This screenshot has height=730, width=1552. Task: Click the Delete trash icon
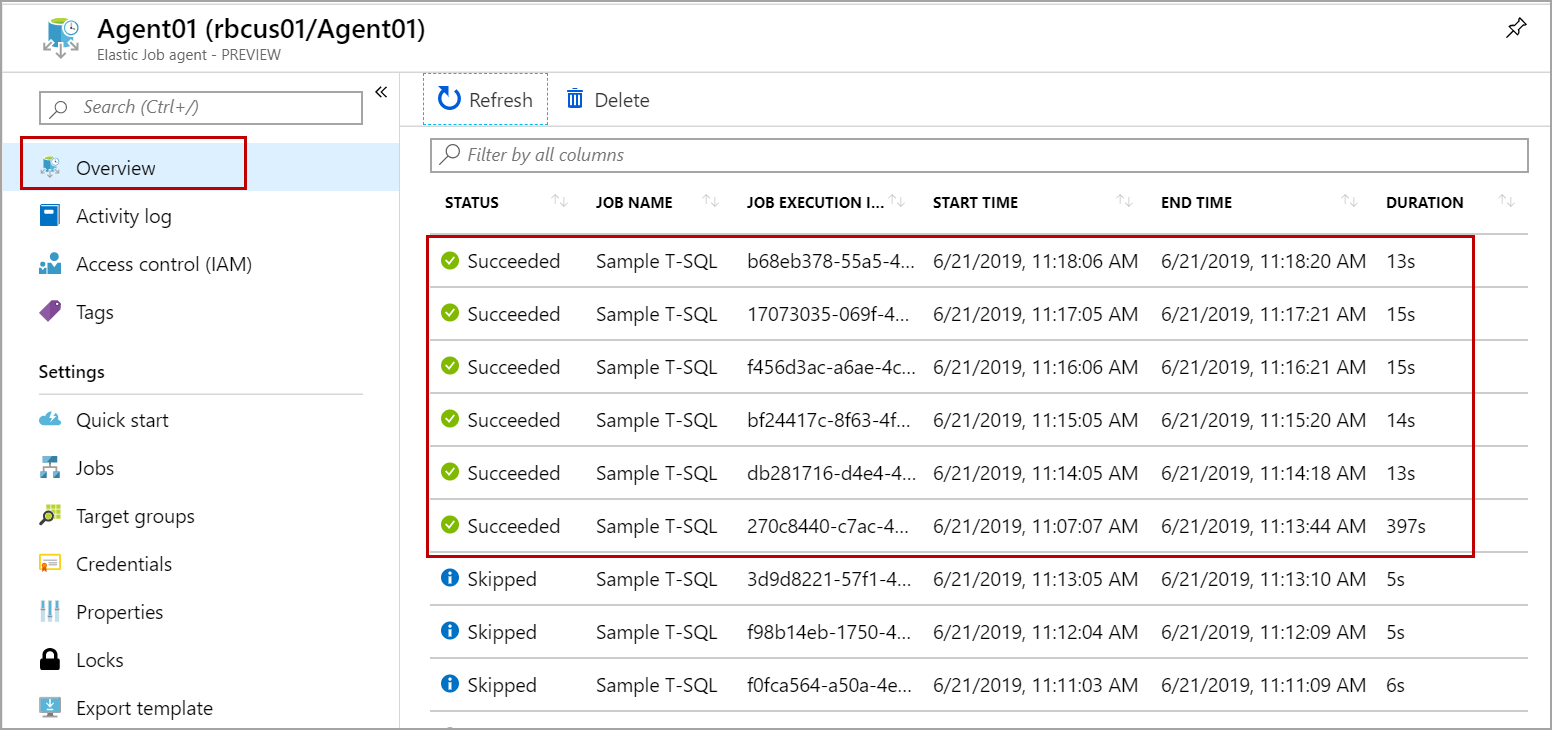(x=575, y=99)
